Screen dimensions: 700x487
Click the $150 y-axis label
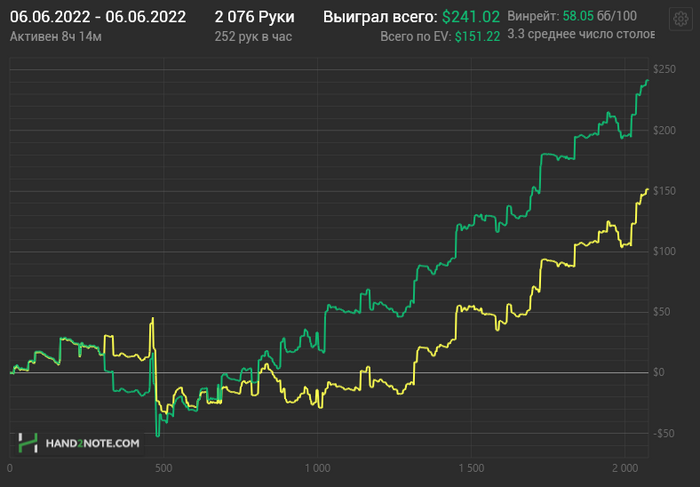[x=664, y=191]
